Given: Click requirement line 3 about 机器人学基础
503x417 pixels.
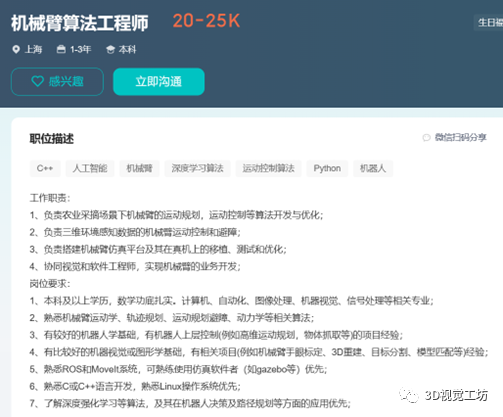Looking at the screenshot, I should coord(216,335).
